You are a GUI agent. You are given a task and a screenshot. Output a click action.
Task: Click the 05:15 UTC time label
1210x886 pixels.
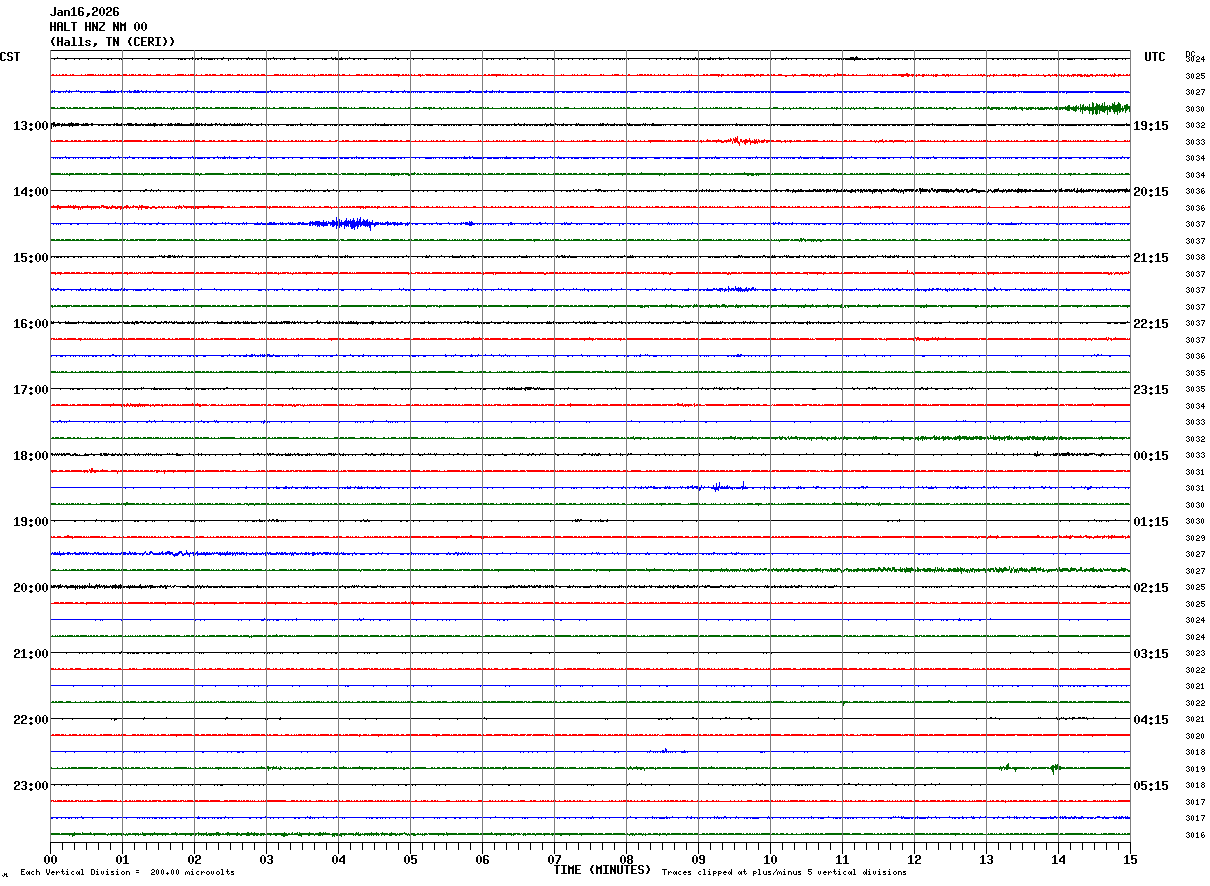1151,786
